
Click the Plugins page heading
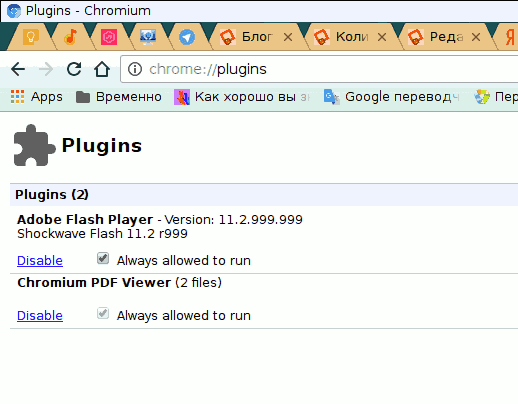point(102,146)
